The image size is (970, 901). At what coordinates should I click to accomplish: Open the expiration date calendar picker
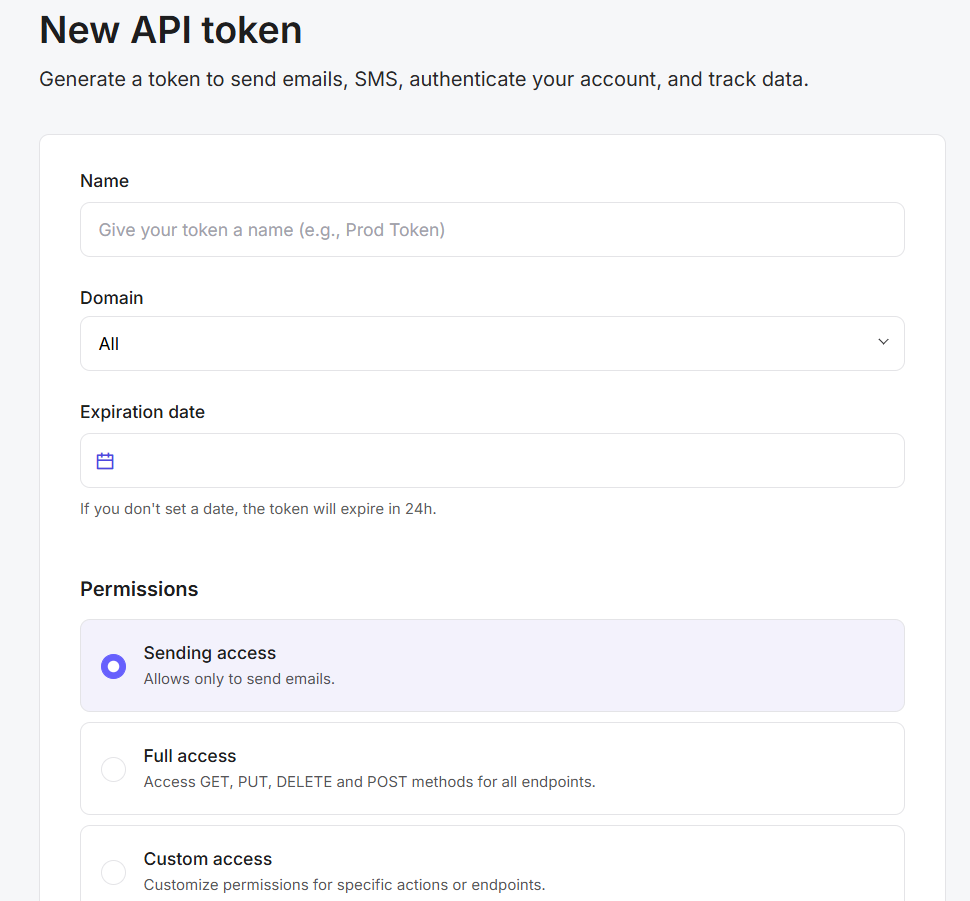pyautogui.click(x=492, y=460)
